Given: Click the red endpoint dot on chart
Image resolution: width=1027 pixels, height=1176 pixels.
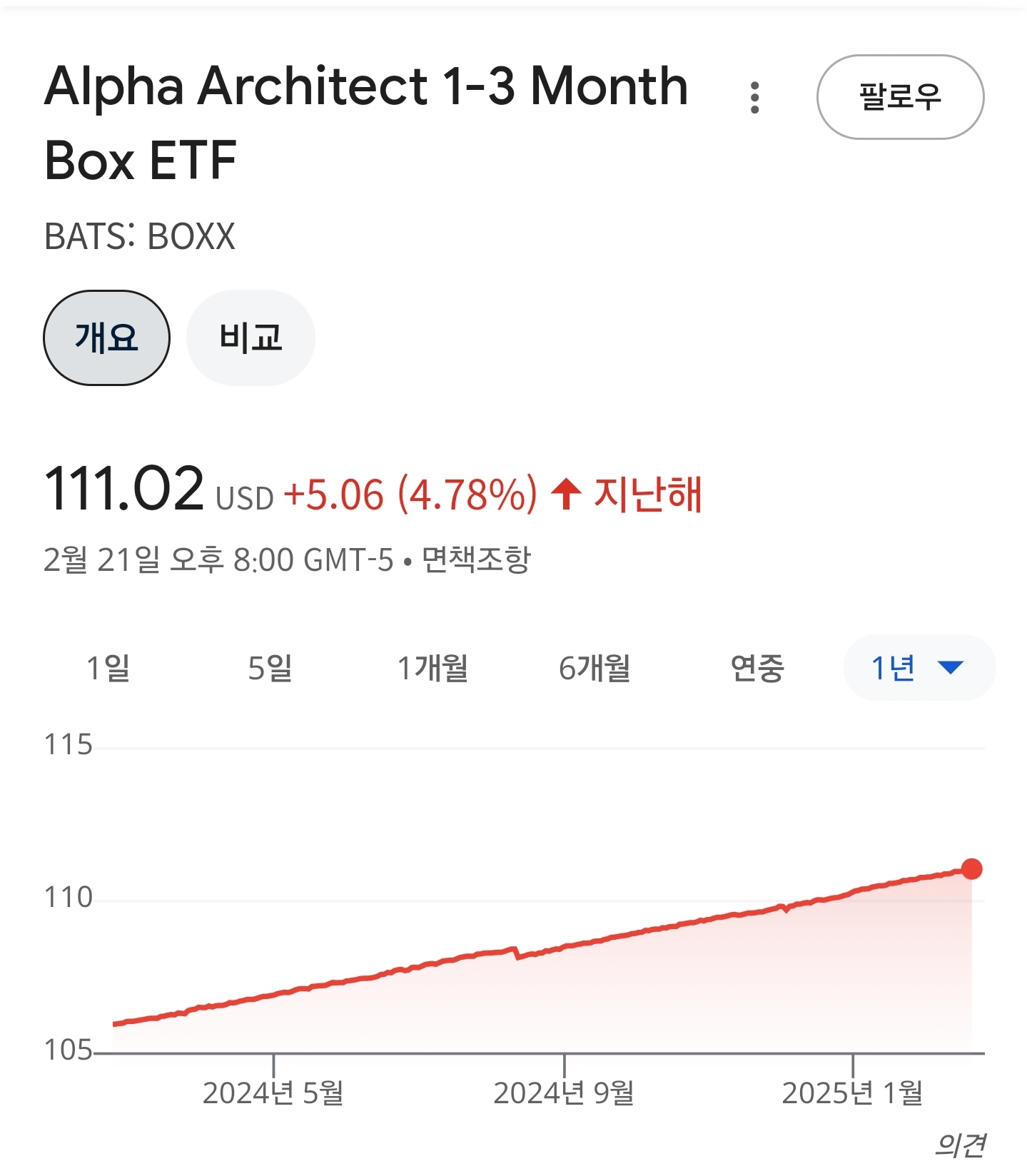Looking at the screenshot, I should (971, 869).
